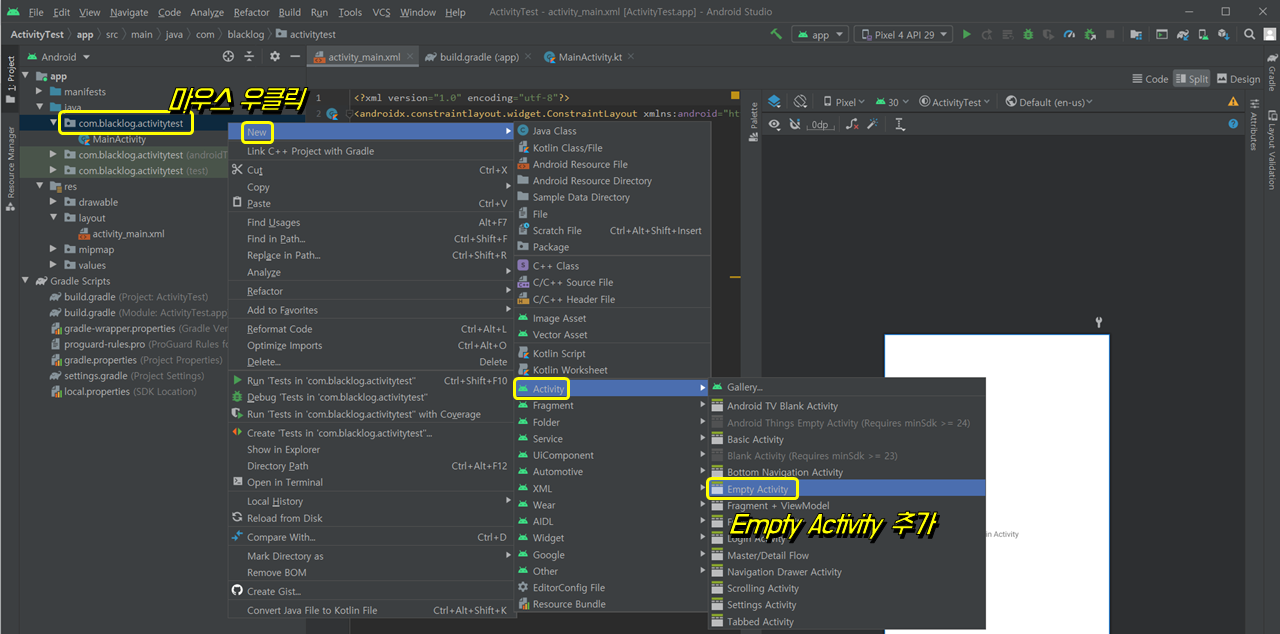Open the Android project view dropdown
The width and height of the screenshot is (1280, 634).
click(x=58, y=57)
